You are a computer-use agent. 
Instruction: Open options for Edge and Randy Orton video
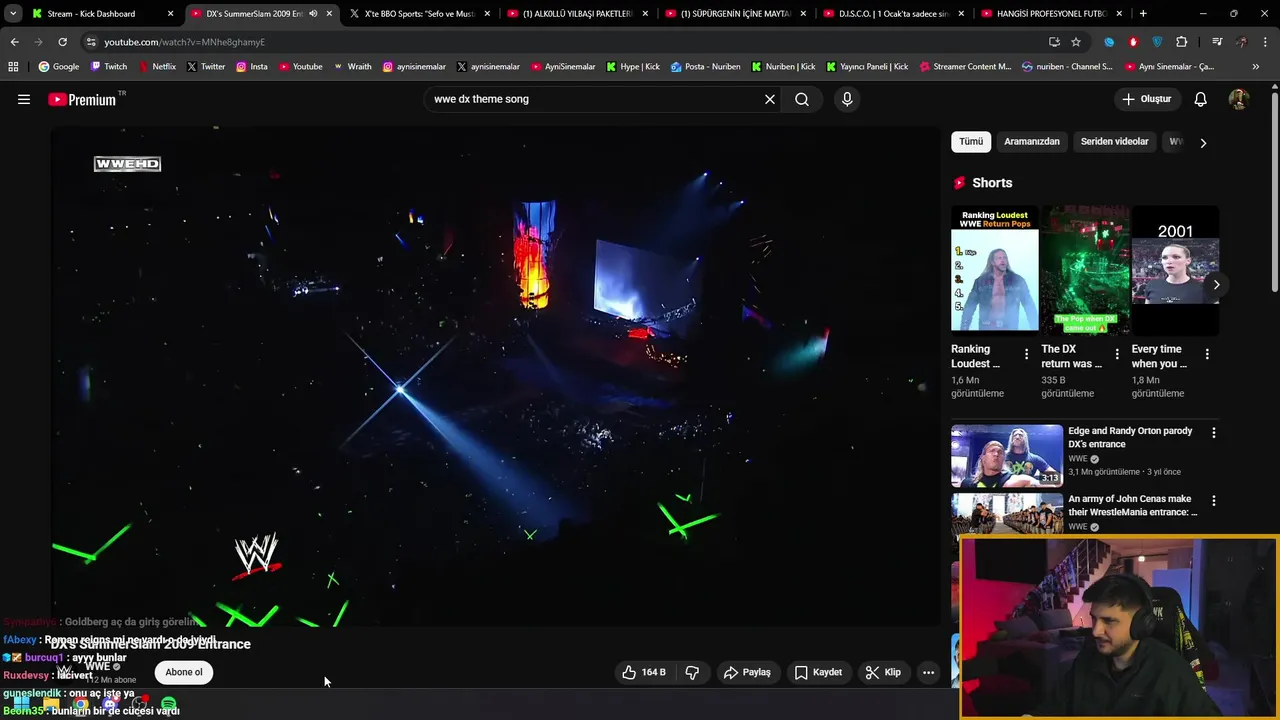[x=1214, y=433]
